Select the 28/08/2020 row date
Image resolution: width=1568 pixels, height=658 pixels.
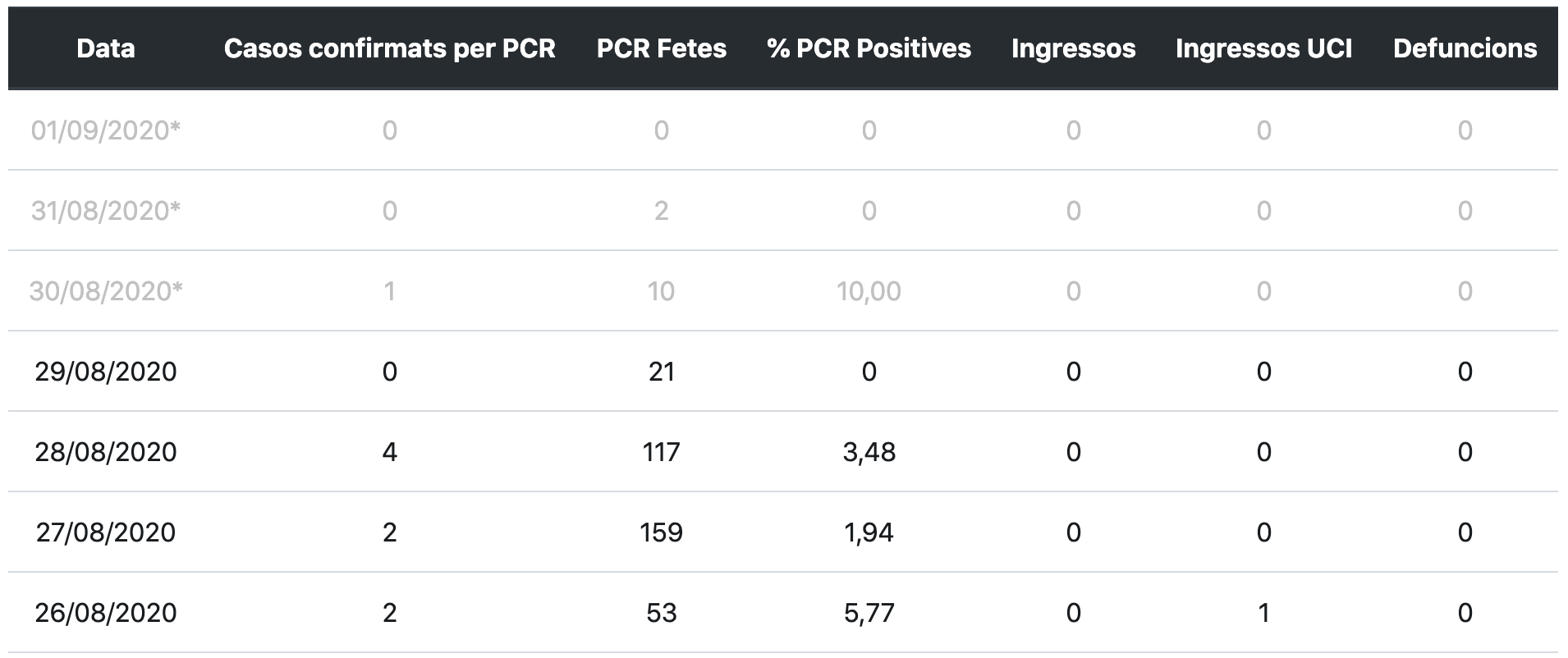105,452
